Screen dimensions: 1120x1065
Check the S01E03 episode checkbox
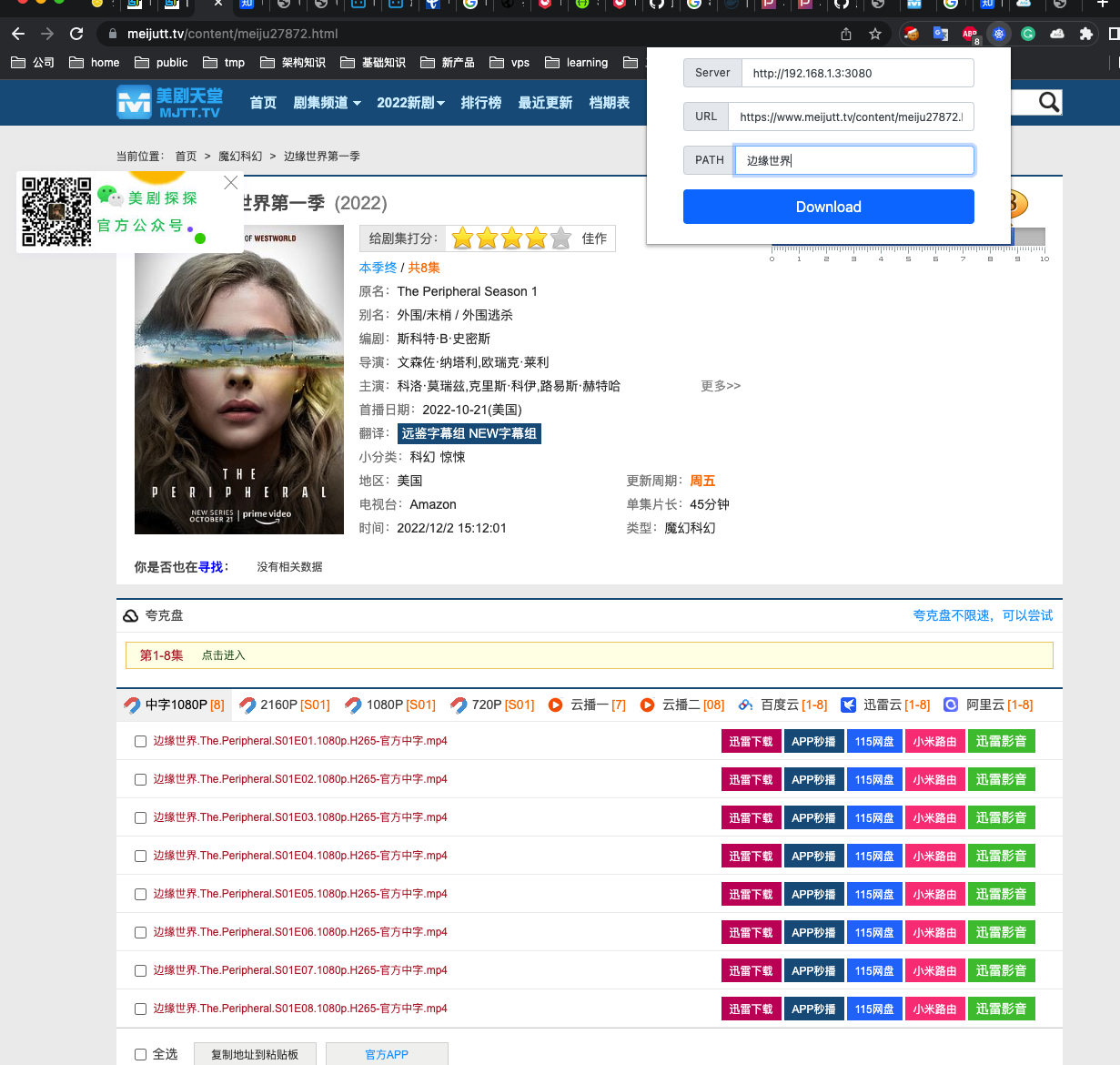140,818
